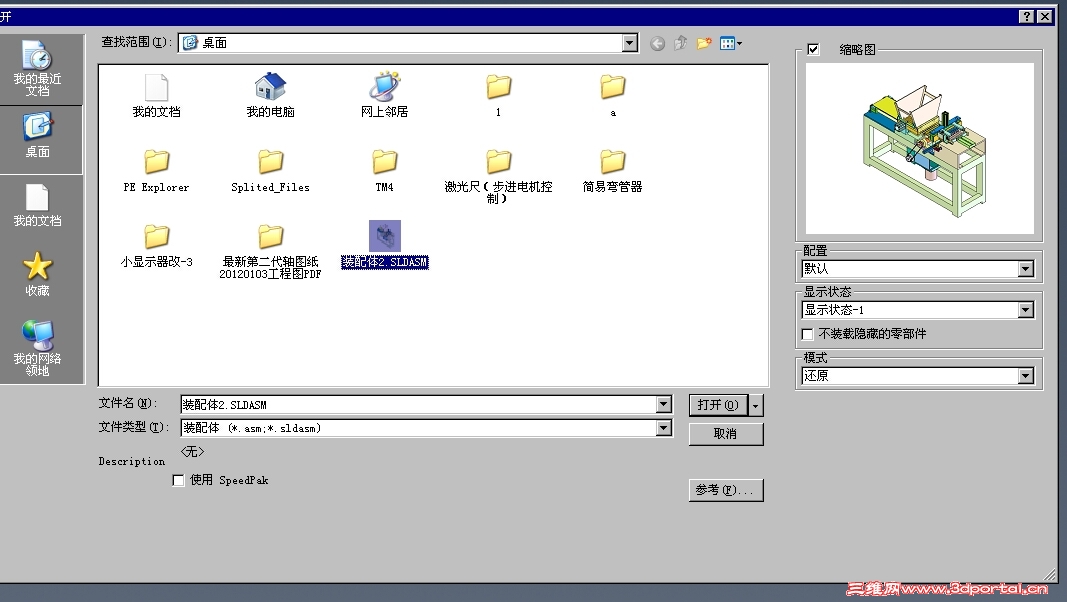1067x602 pixels.
Task: Open the 我的文档 sidebar shortcut
Action: 40,206
